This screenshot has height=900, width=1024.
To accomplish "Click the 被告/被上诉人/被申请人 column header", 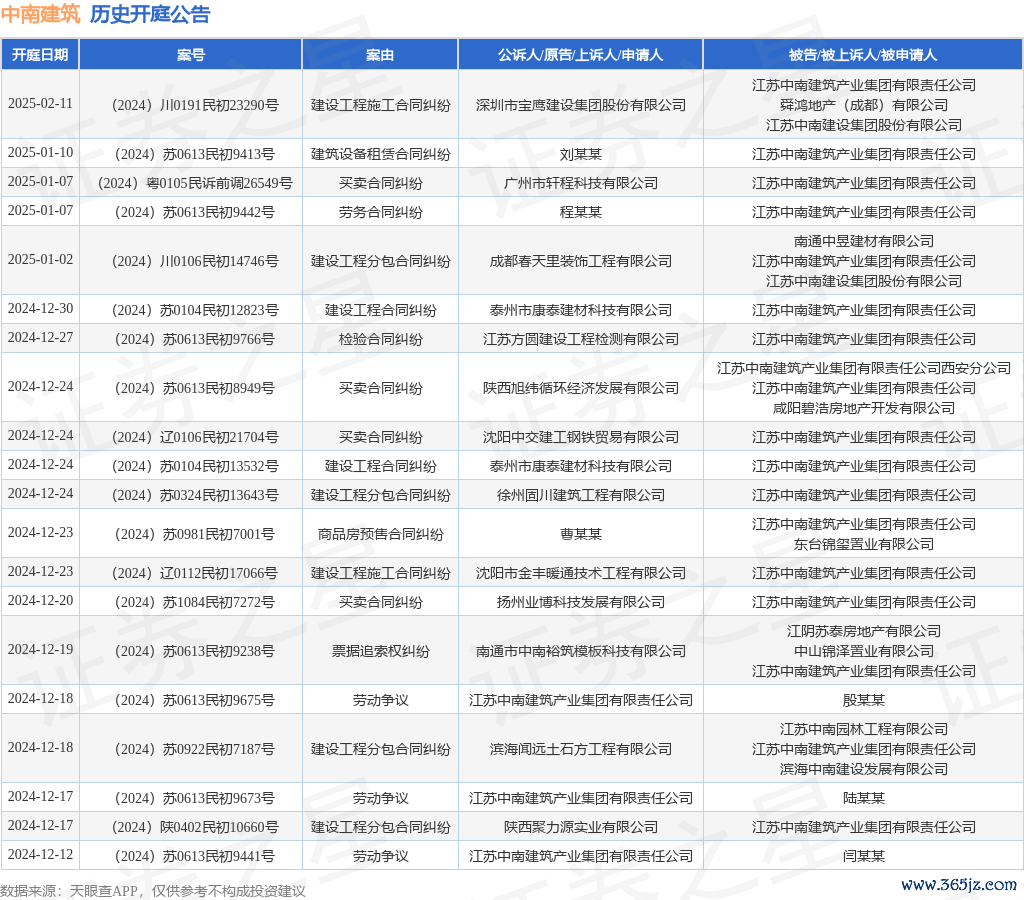I will click(863, 55).
